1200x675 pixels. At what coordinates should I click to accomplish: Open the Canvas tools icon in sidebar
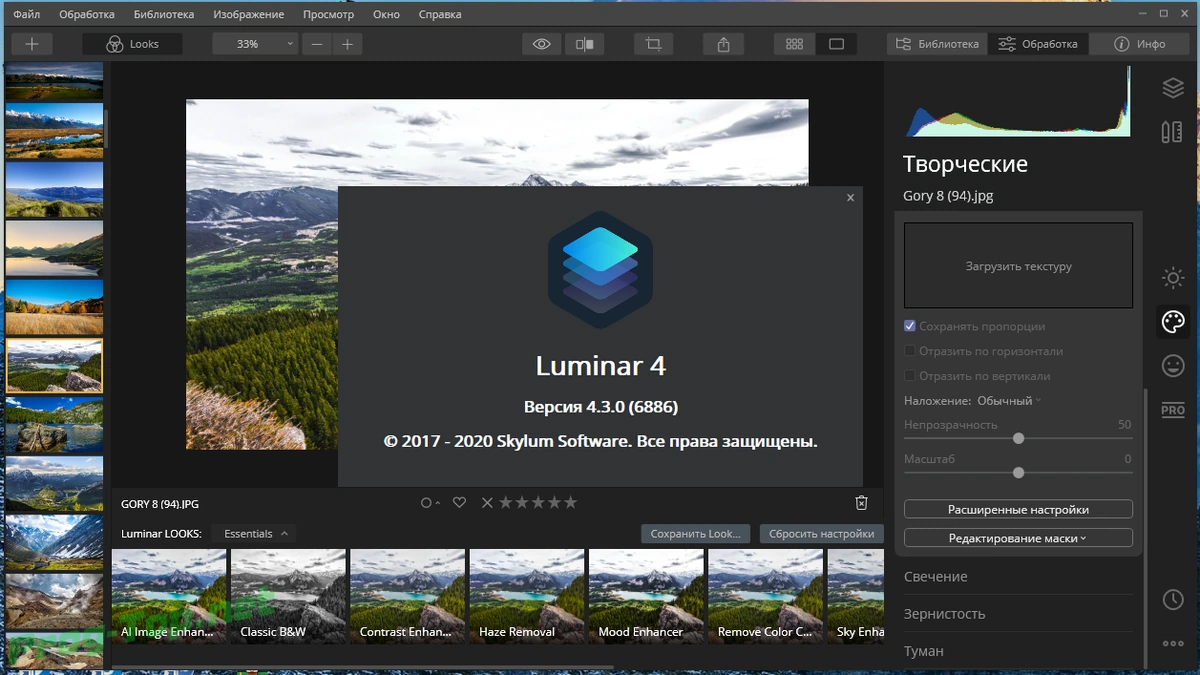point(1173,132)
